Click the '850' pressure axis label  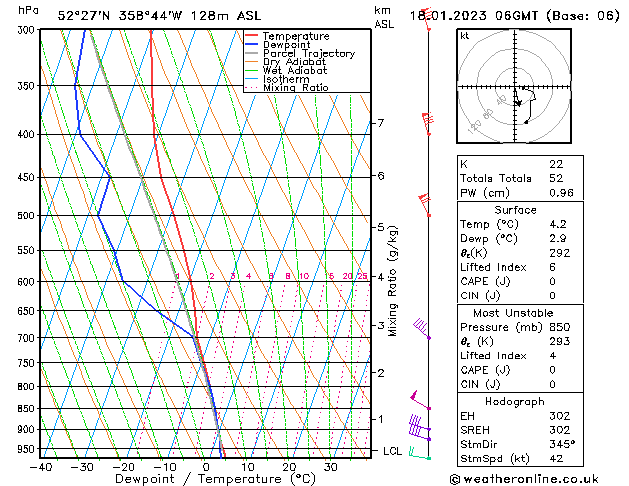coord(28,409)
